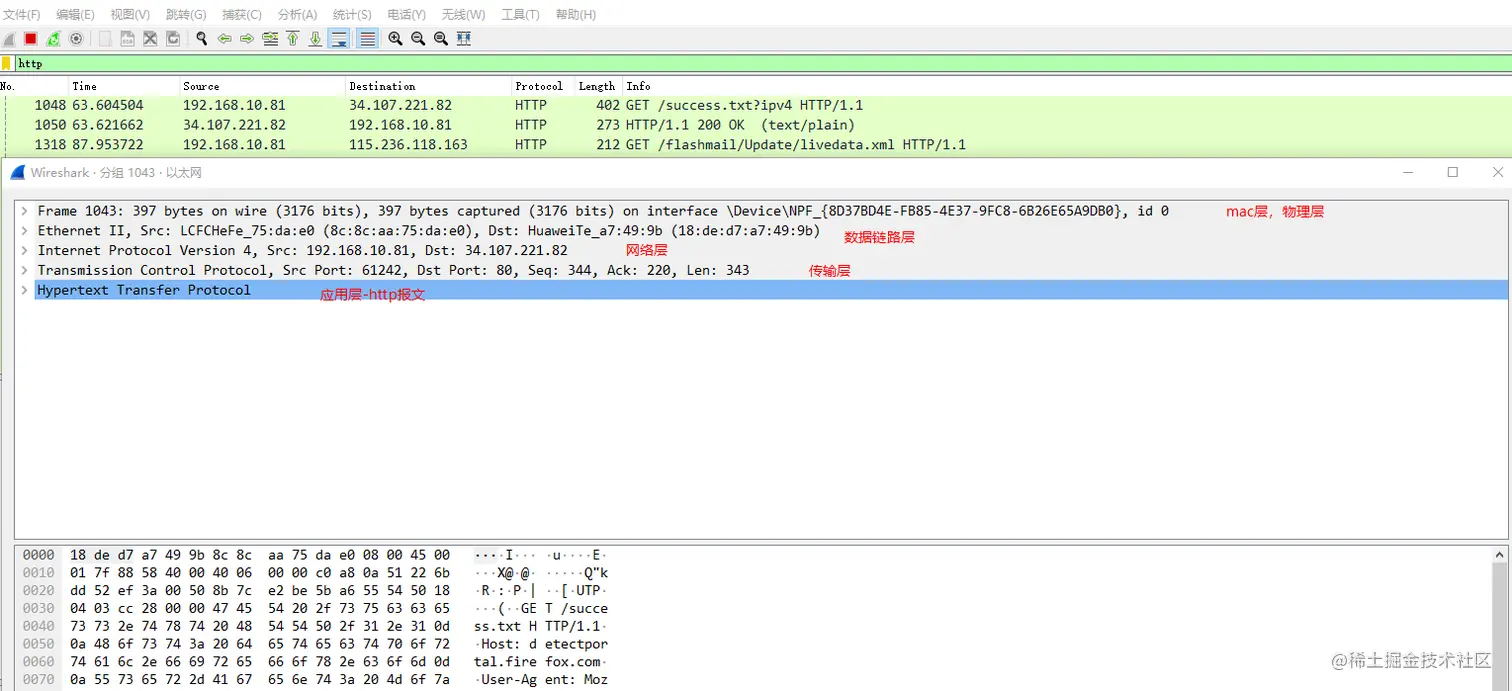Expand Transmission Control Protocol node

click(x=24, y=270)
